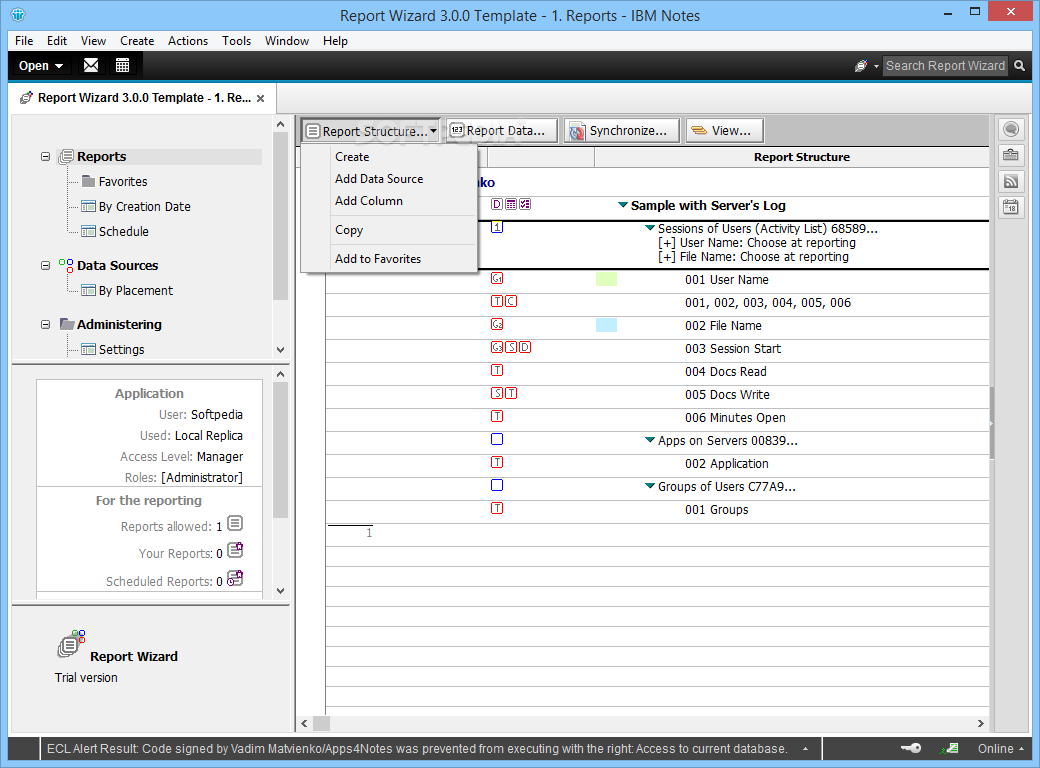Close the Report Wizard template tab
This screenshot has height=768, width=1040.
(x=261, y=98)
